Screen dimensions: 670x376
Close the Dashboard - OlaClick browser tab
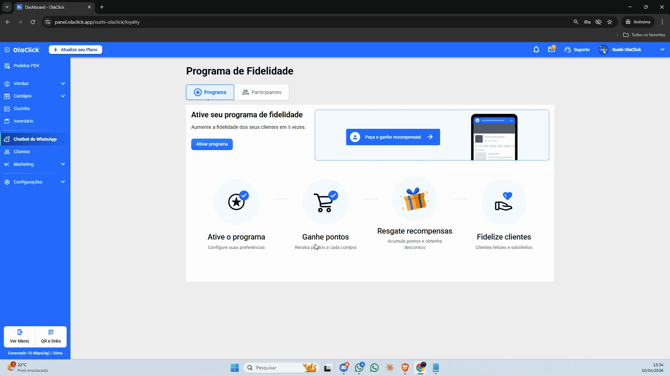tap(89, 7)
